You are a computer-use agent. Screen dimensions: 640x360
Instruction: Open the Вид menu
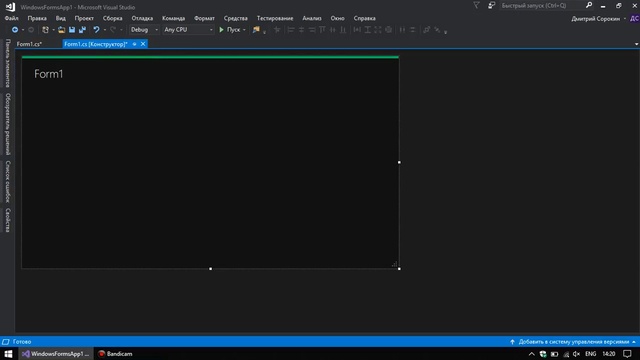pos(60,18)
